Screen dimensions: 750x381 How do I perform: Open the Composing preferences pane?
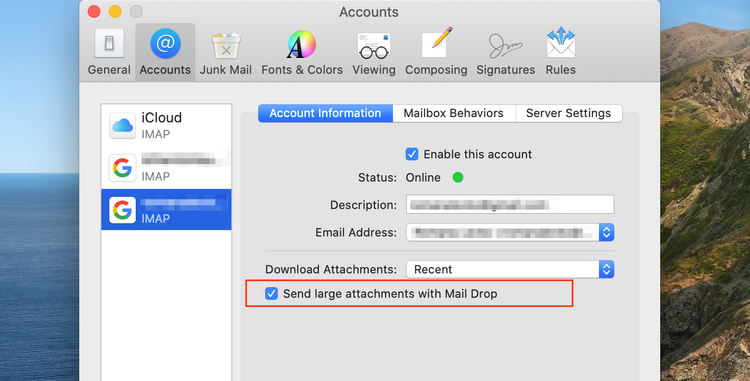(436, 52)
